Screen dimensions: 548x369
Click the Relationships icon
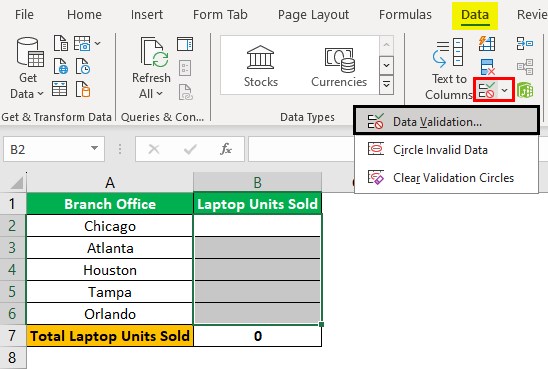pyautogui.click(x=525, y=67)
